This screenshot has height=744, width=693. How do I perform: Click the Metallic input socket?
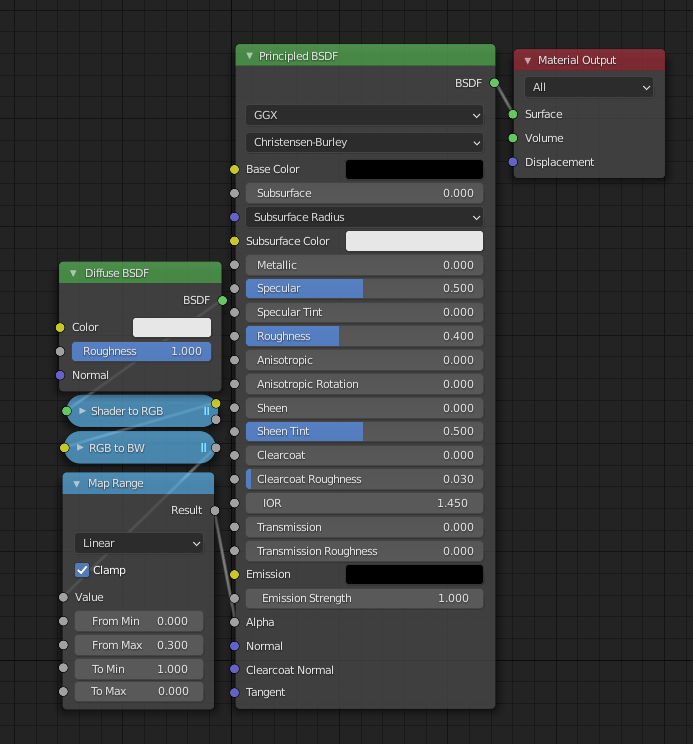coord(234,265)
